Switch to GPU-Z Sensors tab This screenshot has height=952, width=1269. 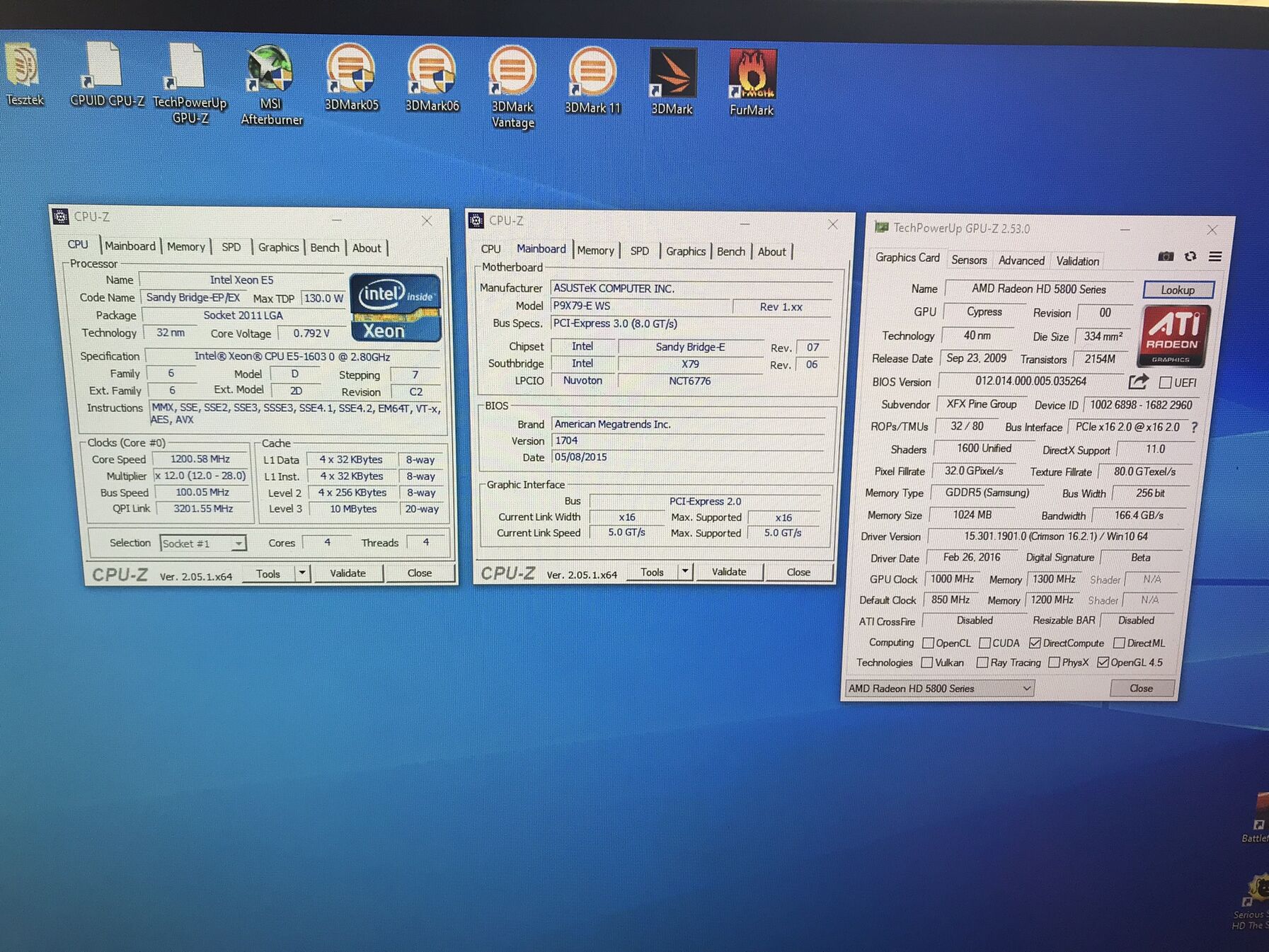pos(969,260)
